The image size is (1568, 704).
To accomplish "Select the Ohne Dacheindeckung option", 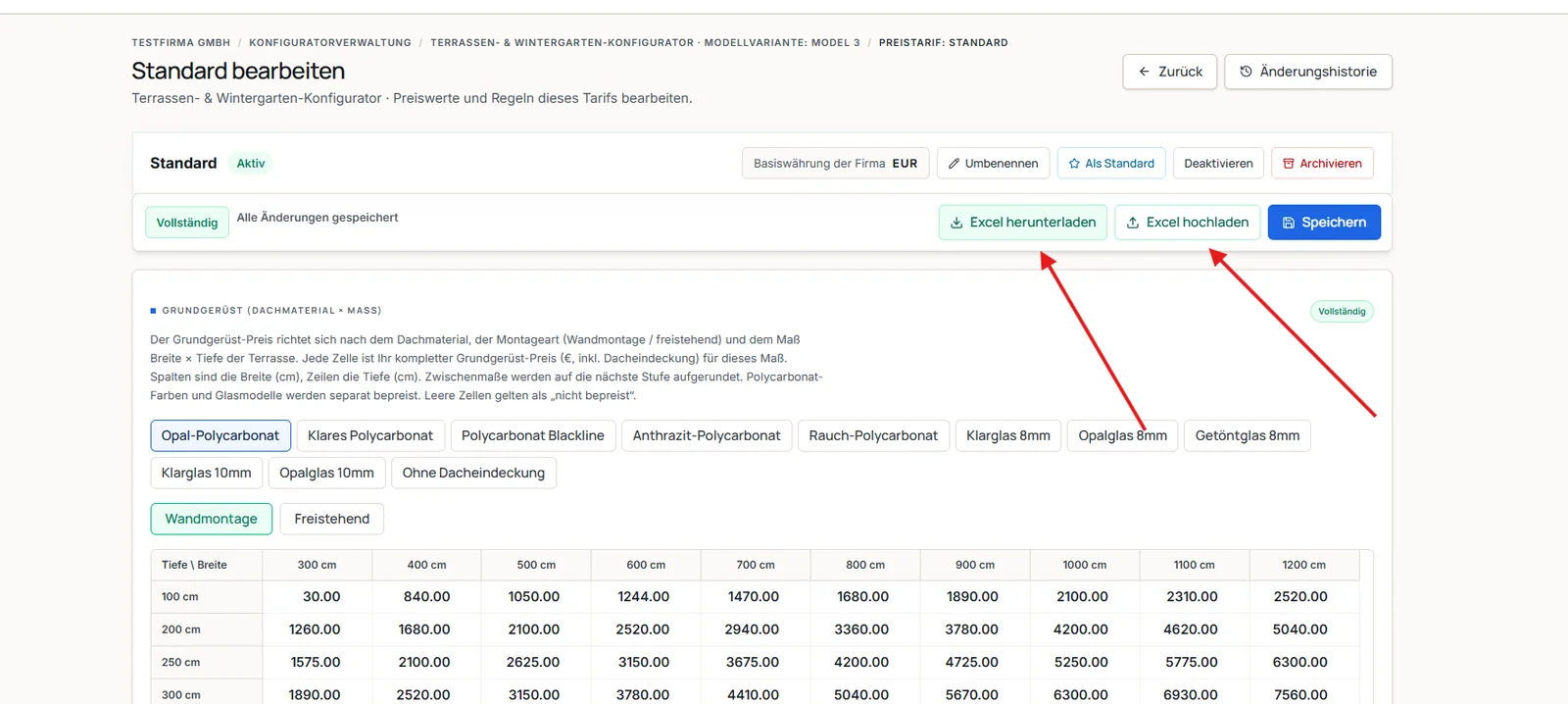I will point(473,473).
